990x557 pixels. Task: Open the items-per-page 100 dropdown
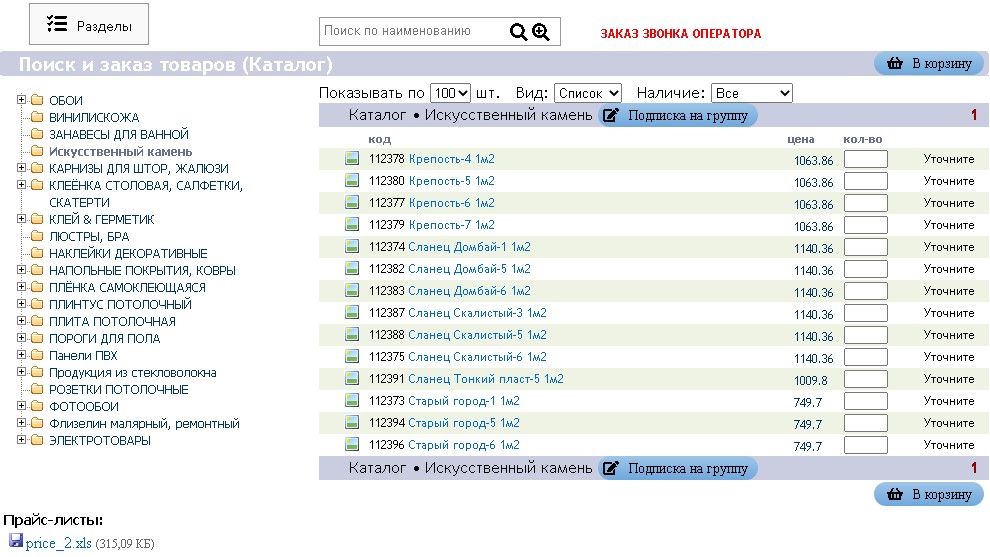coord(450,93)
